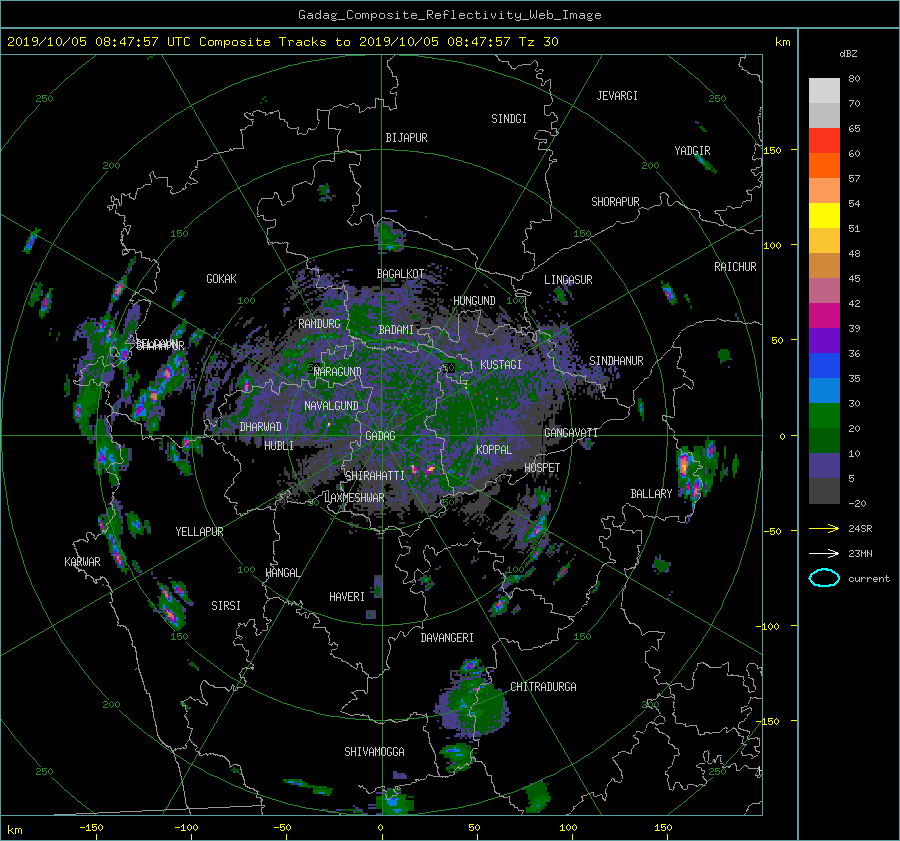Click the JEVARGI city label
The height and width of the screenshot is (841, 900).
(x=617, y=96)
